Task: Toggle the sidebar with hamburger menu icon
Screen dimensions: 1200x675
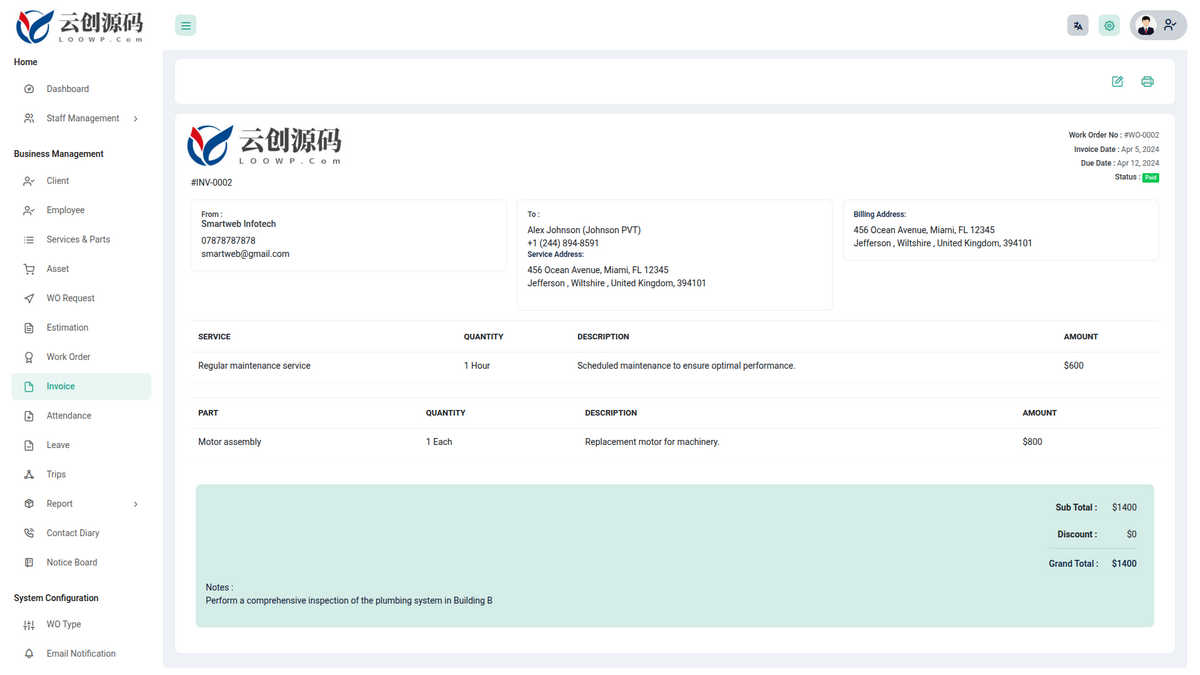Action: click(186, 26)
